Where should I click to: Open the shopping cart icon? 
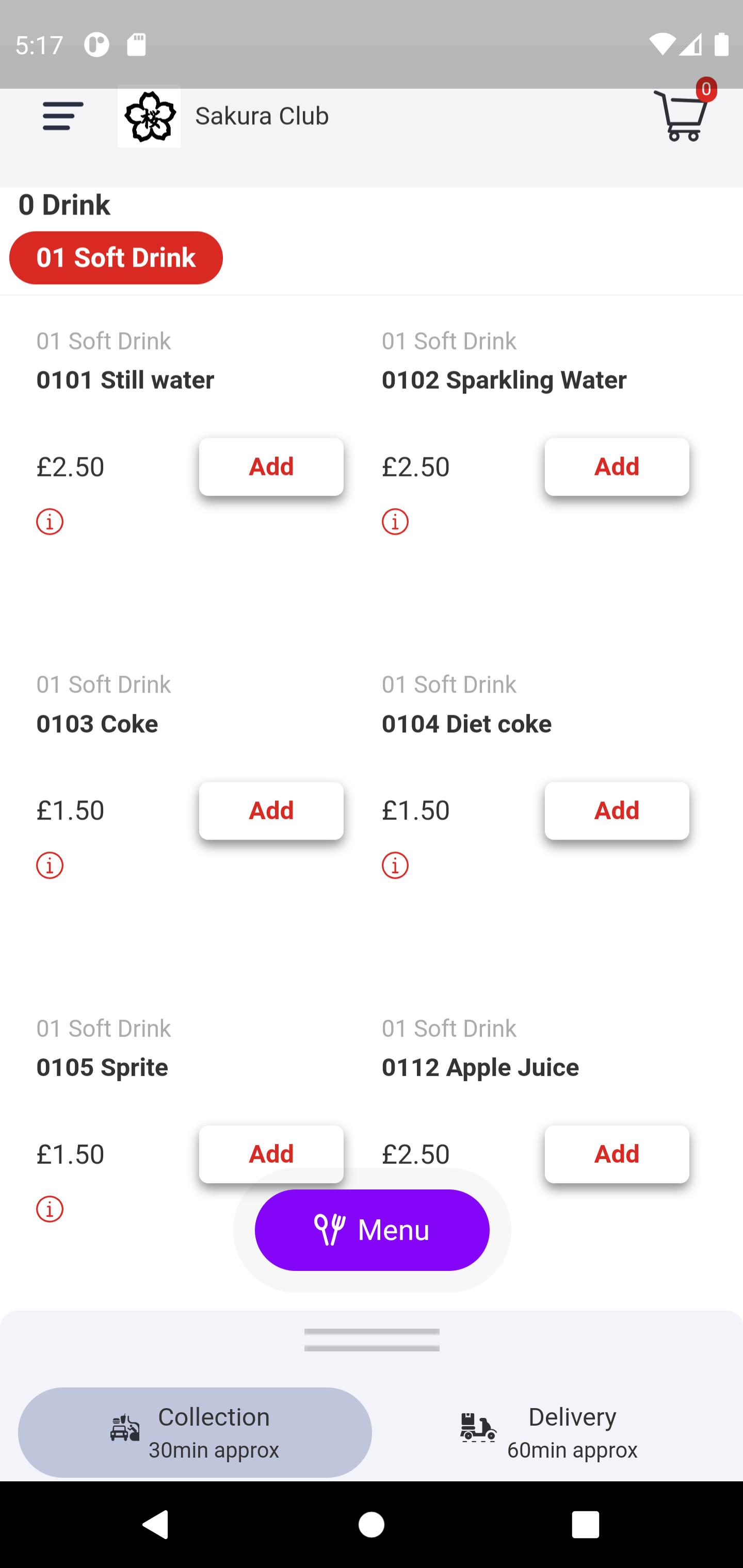click(x=683, y=115)
